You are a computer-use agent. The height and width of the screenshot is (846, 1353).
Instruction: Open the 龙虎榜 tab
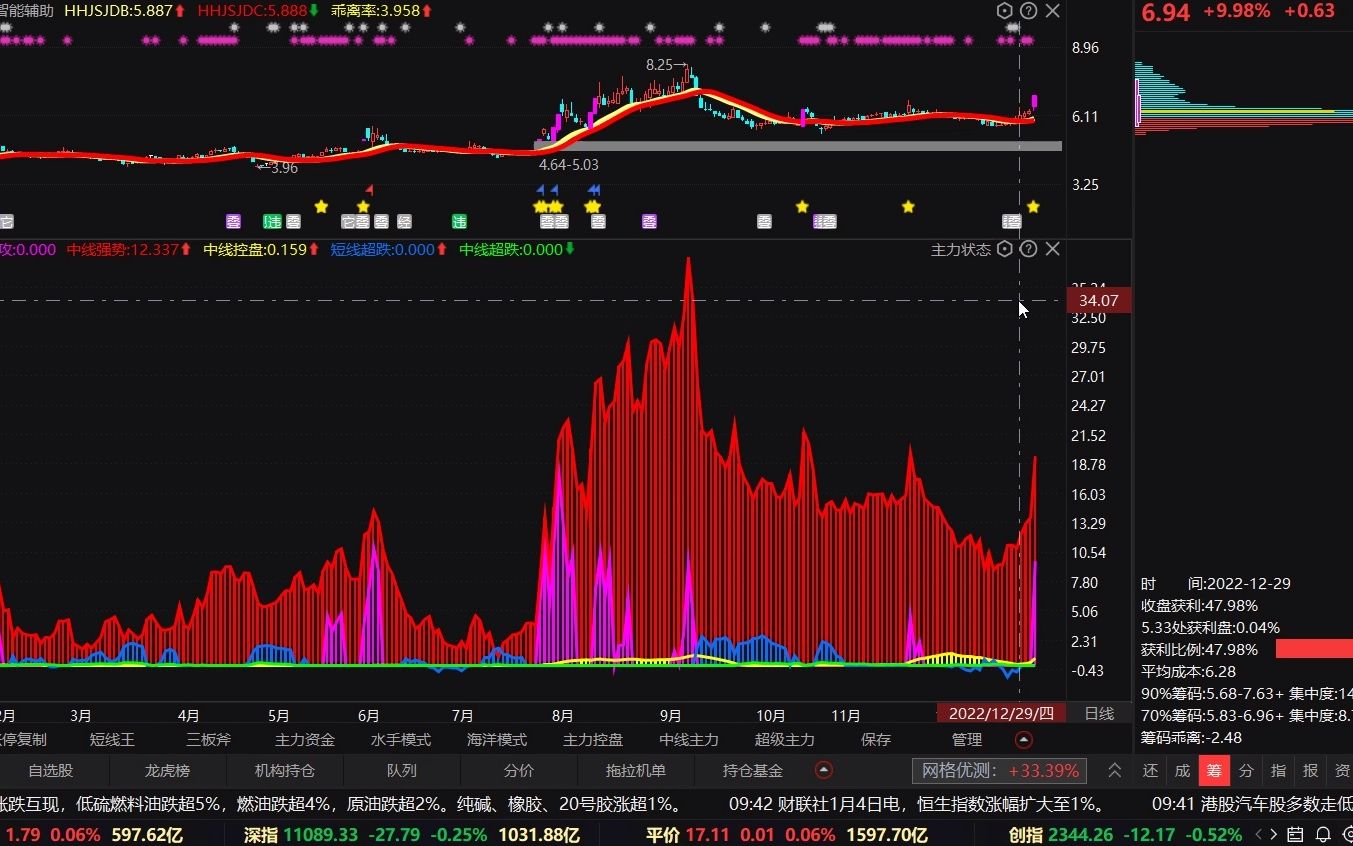(x=167, y=771)
